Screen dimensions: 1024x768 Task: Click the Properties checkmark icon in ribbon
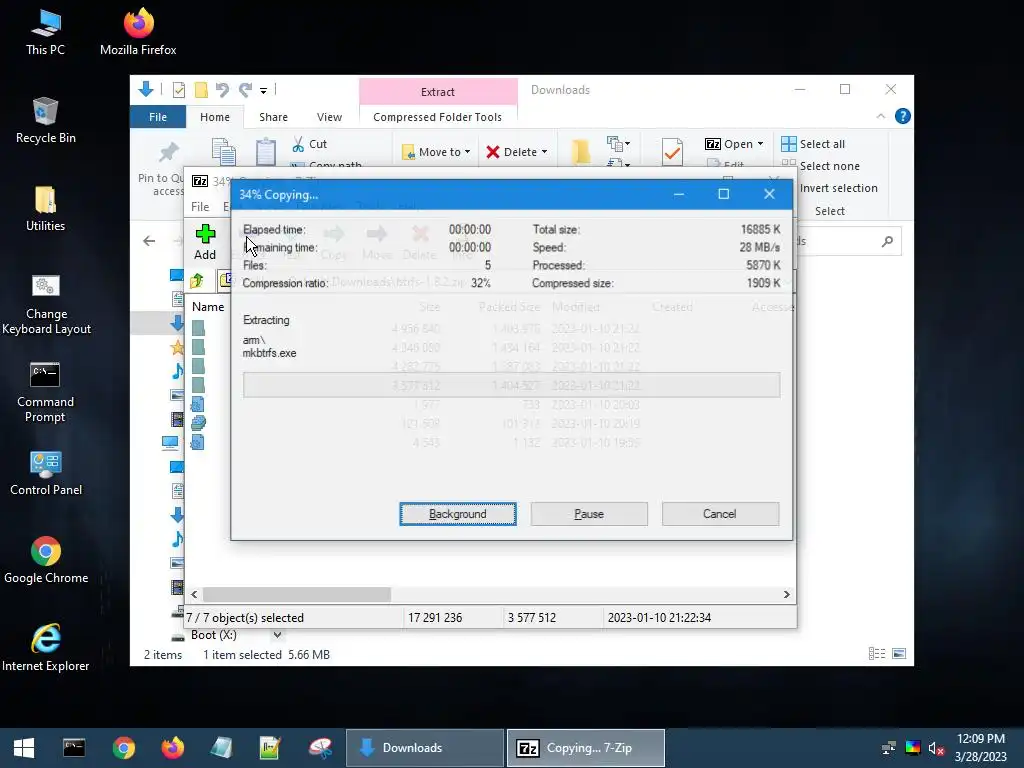tap(672, 152)
